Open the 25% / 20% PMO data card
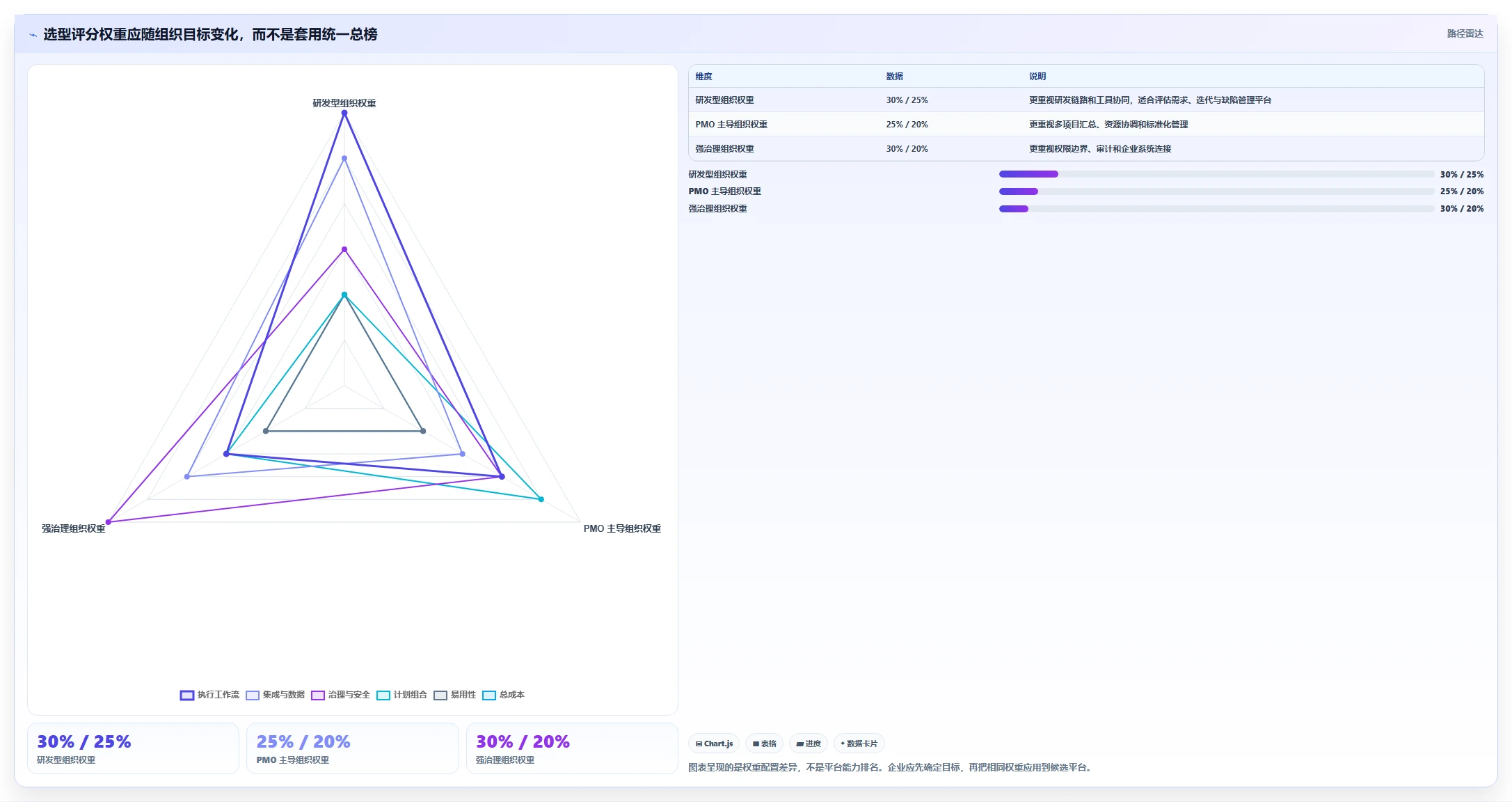Viewport: 1512px width, 802px height. tap(353, 748)
